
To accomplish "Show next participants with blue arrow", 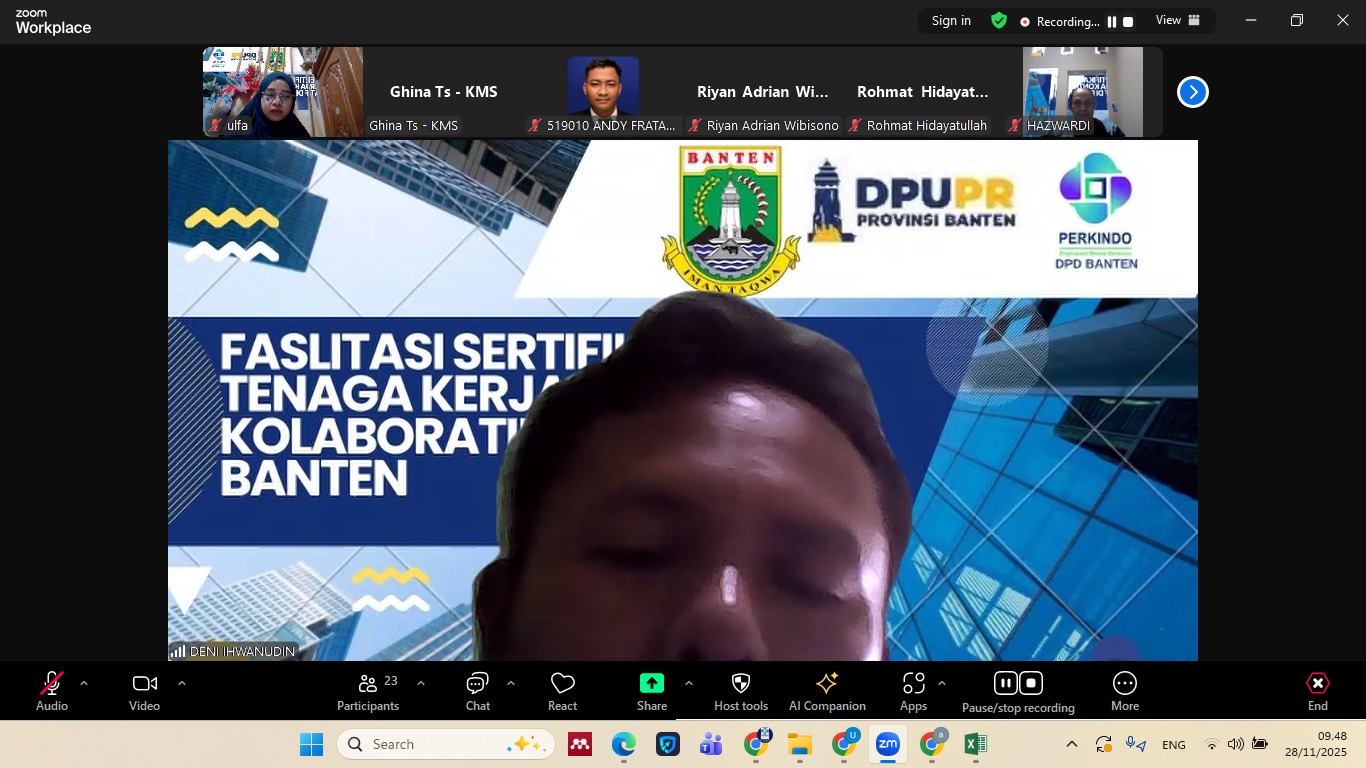I will pyautogui.click(x=1192, y=92).
